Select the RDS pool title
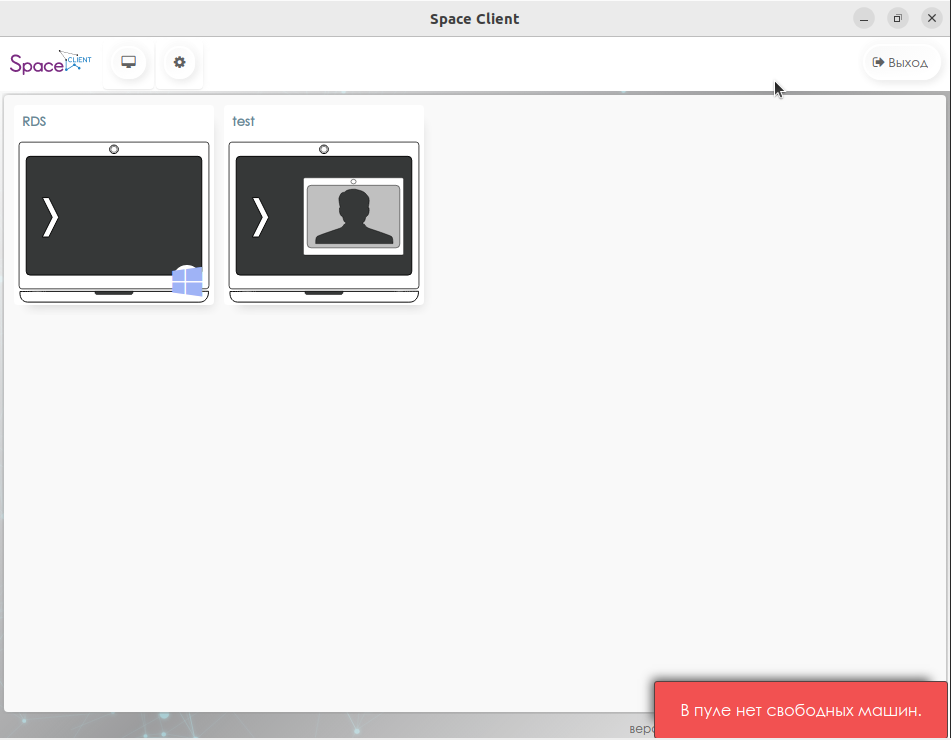The height and width of the screenshot is (740, 951). (35, 121)
